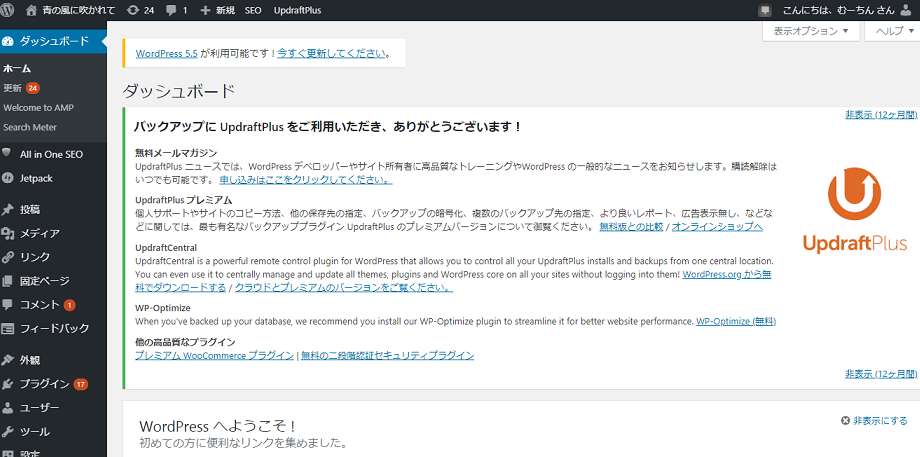Screen dimensions: 920x457
Task: Click the updates refresh icon showing 24
Action: (x=133, y=10)
